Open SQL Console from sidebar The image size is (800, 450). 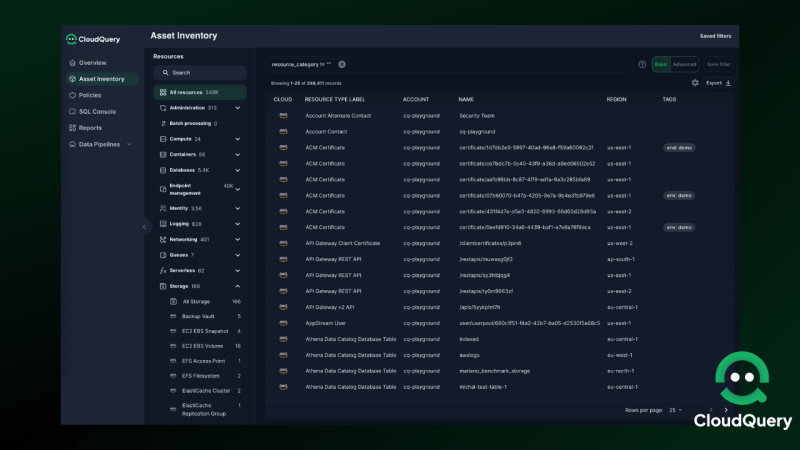97,112
